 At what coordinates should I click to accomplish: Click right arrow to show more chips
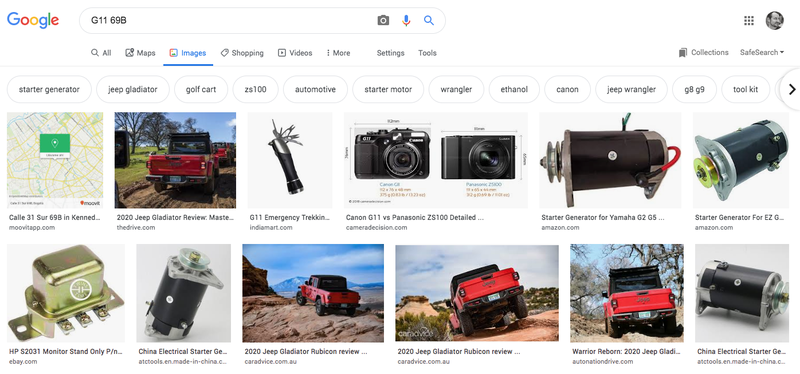(792, 89)
